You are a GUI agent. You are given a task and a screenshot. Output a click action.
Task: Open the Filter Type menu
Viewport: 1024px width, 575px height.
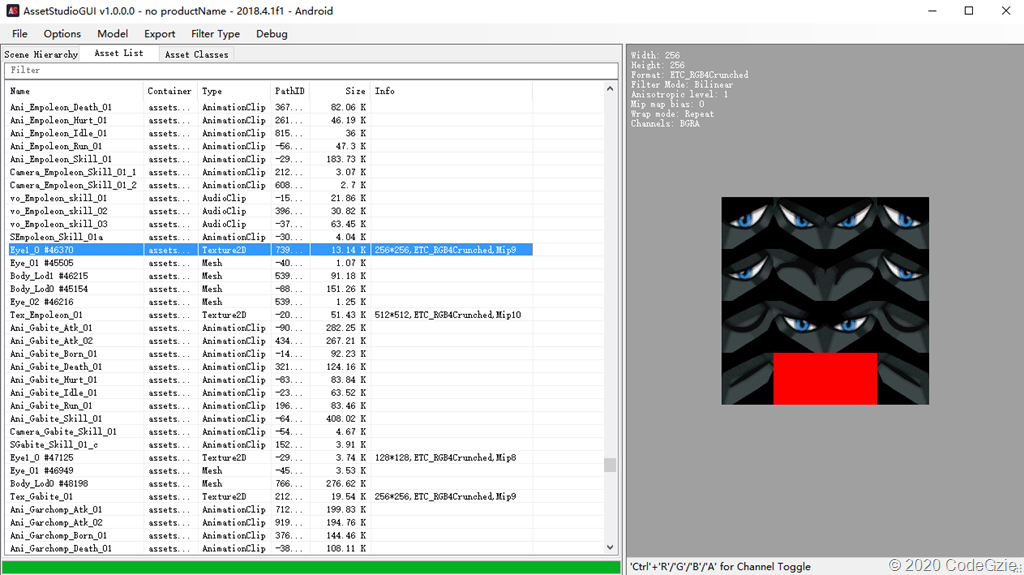point(215,34)
